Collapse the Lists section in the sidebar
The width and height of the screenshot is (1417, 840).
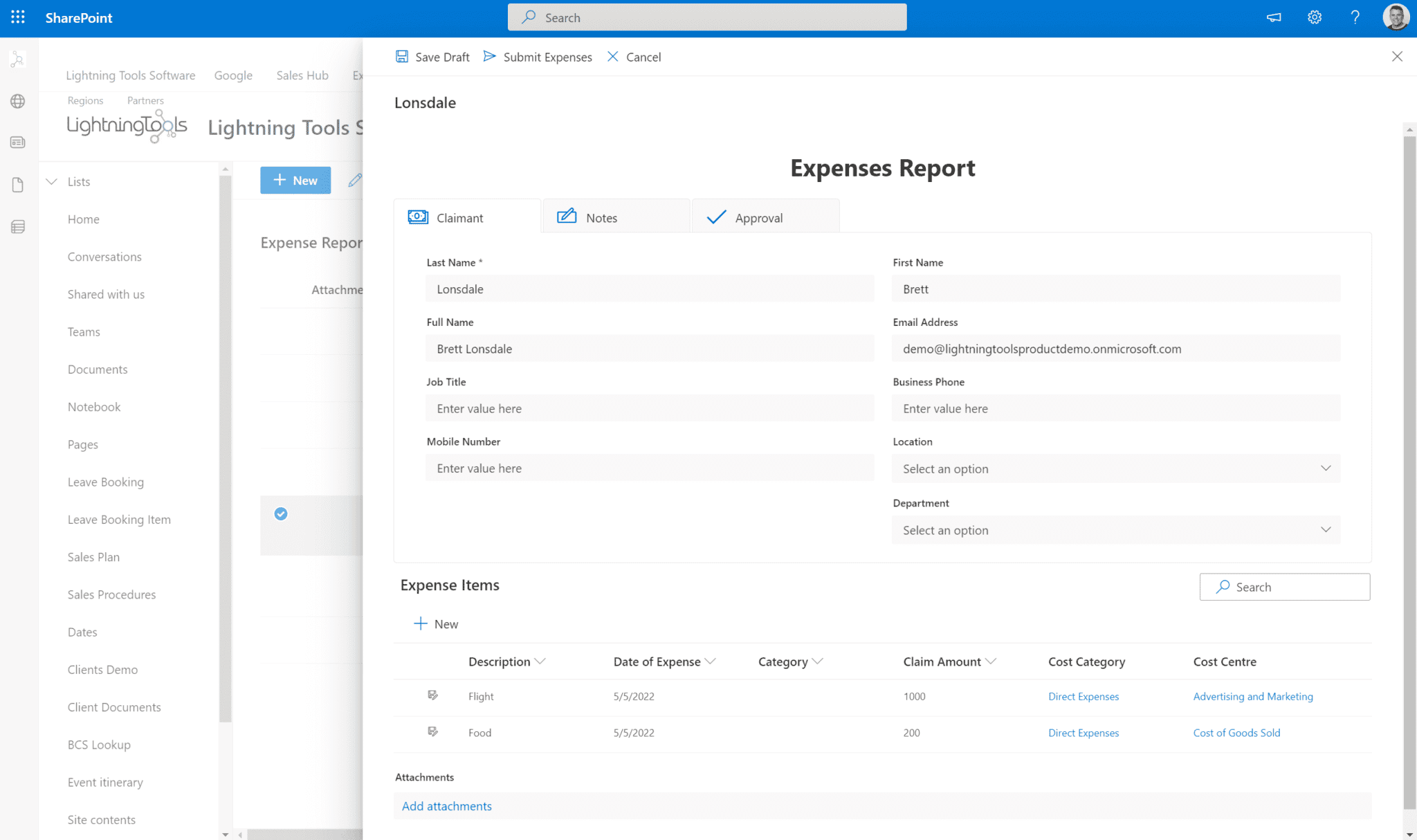pyautogui.click(x=52, y=181)
